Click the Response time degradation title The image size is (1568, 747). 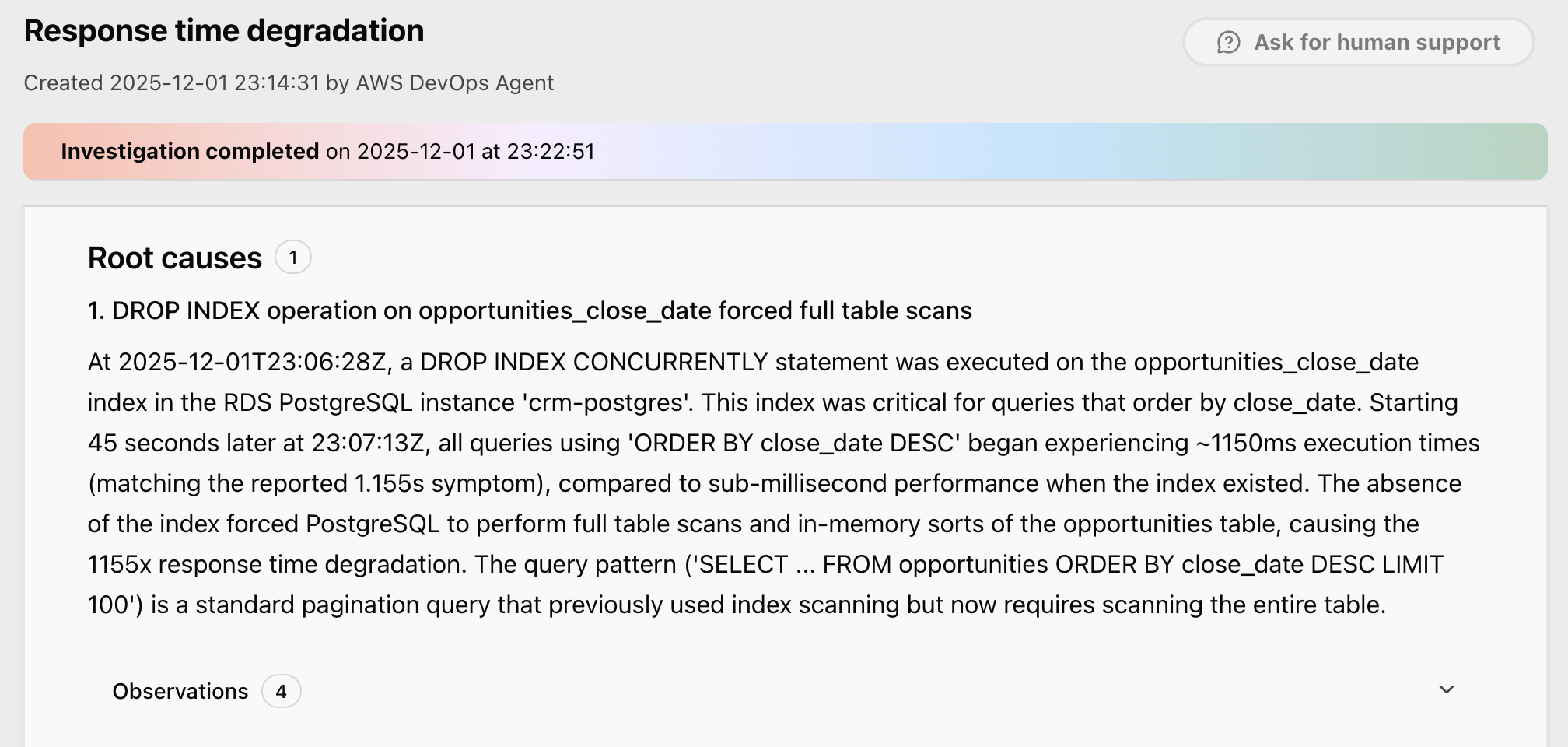224,31
